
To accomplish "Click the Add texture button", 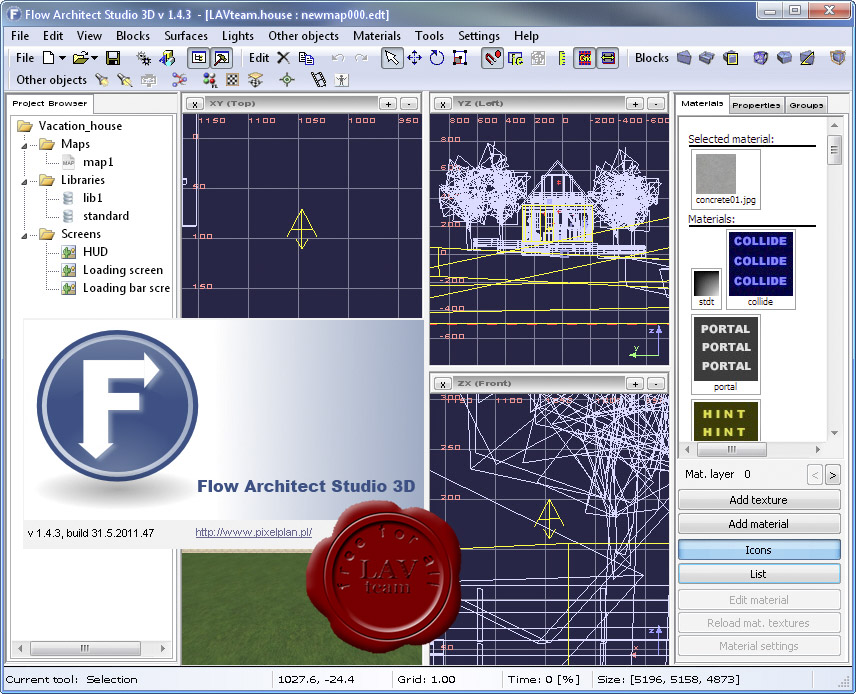I will click(x=759, y=500).
